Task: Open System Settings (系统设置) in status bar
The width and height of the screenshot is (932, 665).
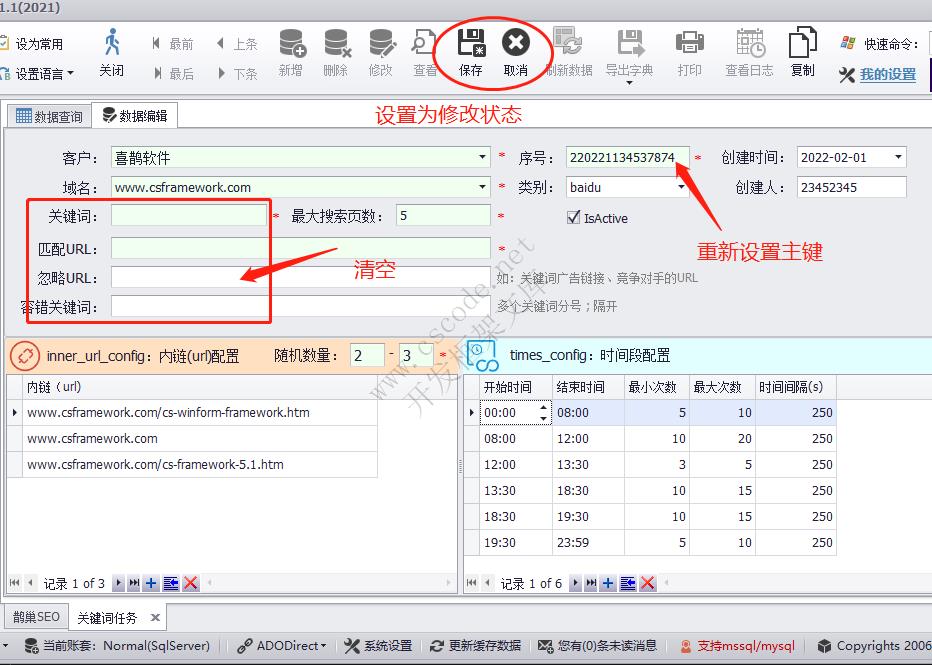Action: (378, 646)
